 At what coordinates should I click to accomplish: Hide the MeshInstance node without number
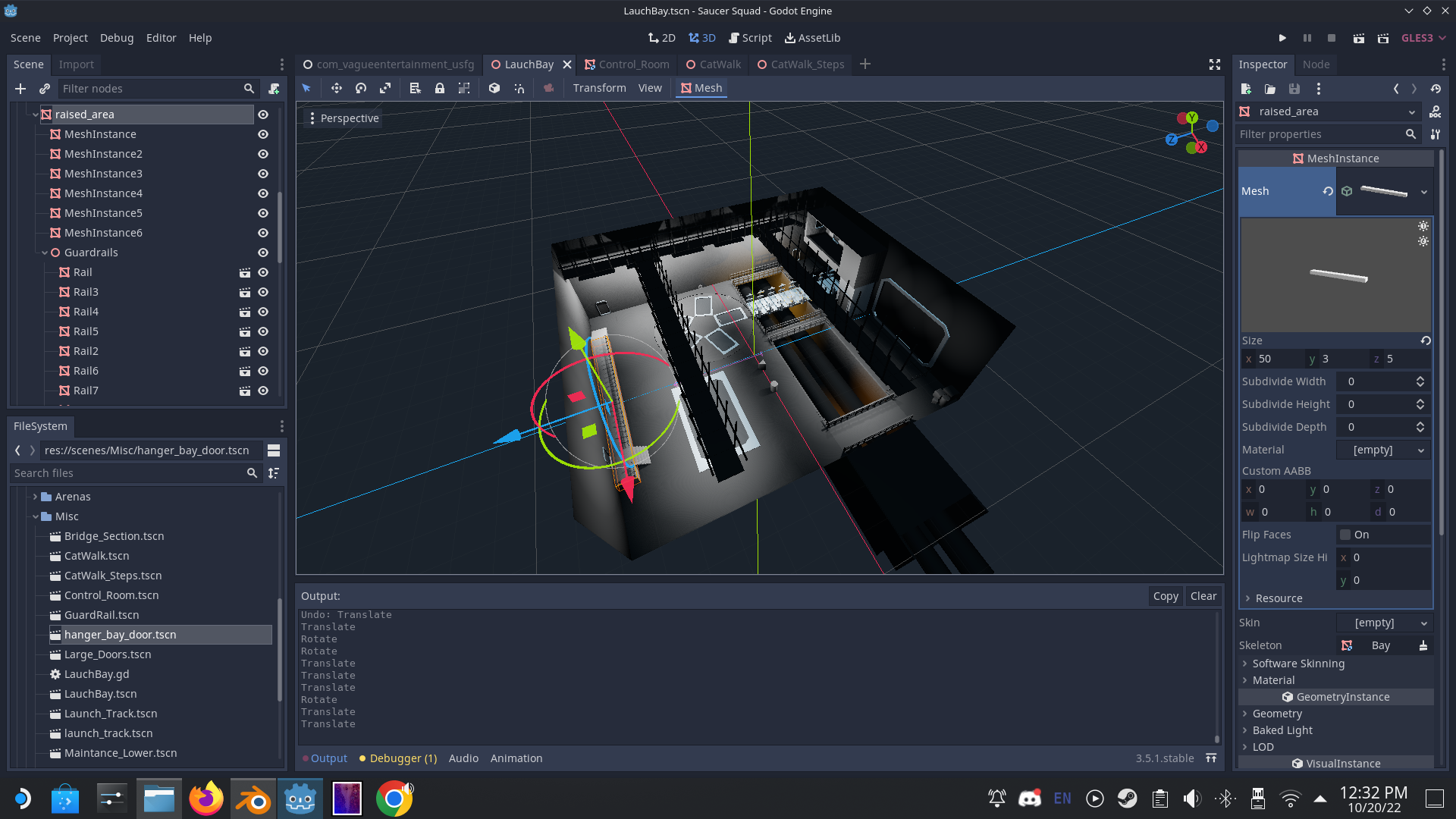click(263, 134)
